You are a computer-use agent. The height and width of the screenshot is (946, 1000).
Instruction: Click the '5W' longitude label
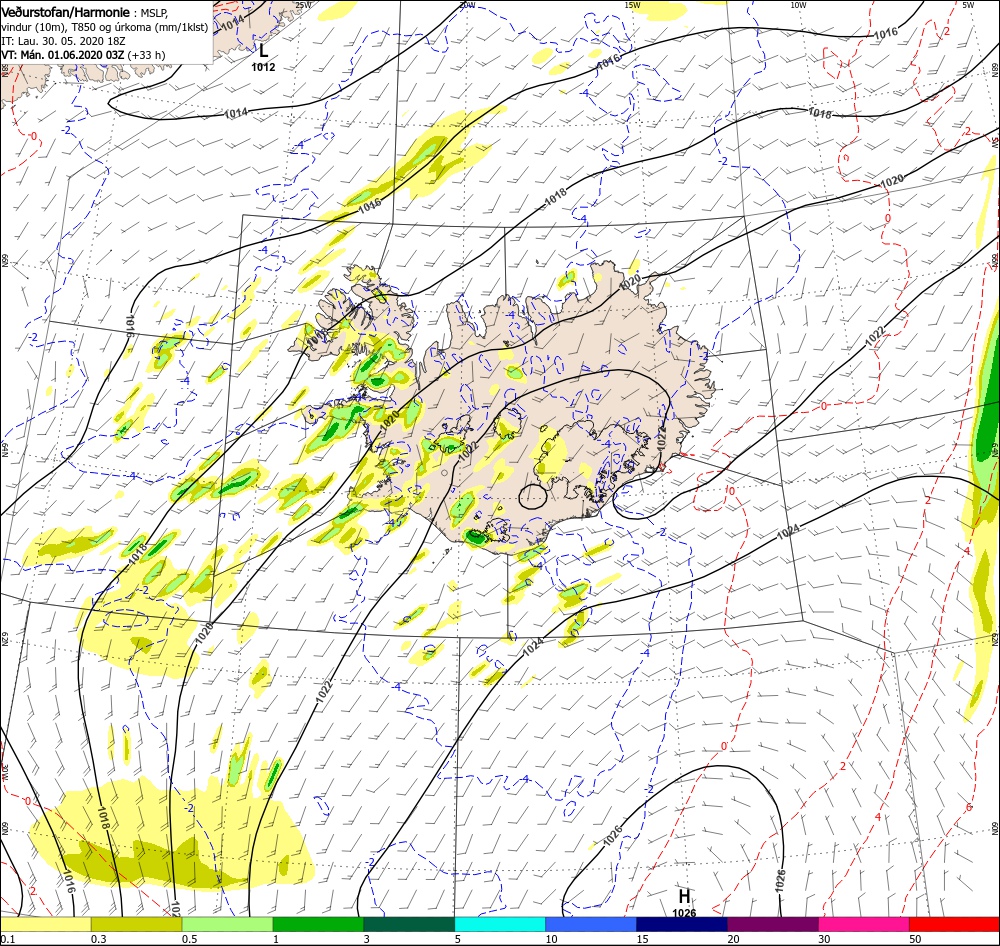coord(967,4)
